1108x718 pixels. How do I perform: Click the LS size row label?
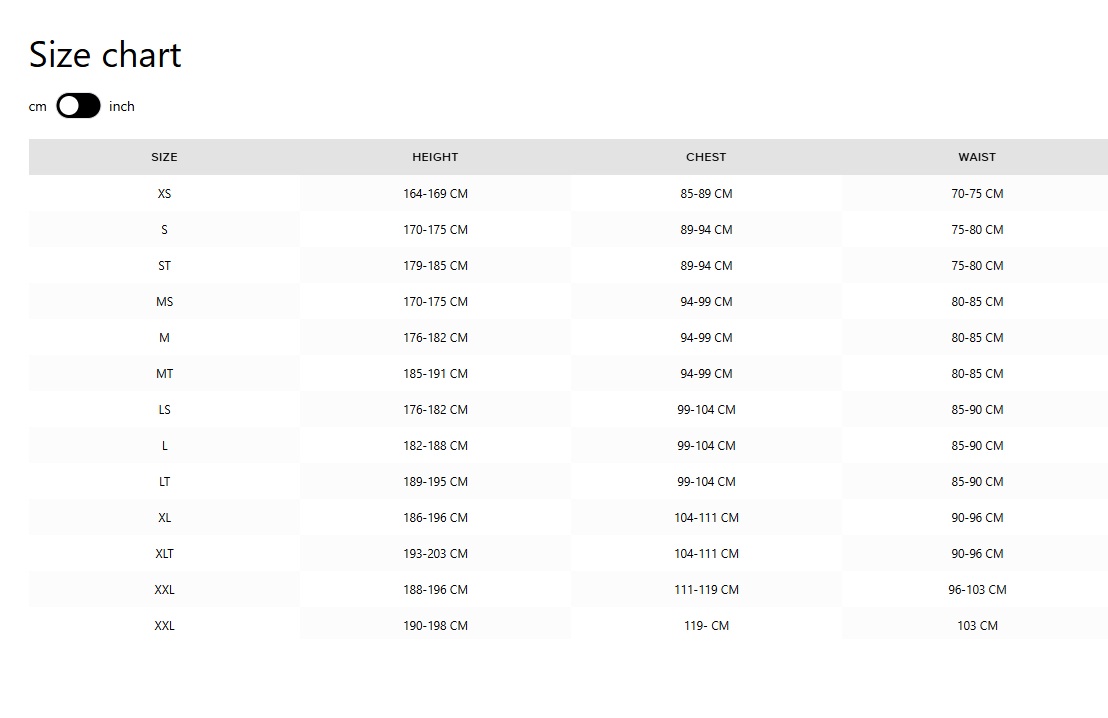coord(164,409)
